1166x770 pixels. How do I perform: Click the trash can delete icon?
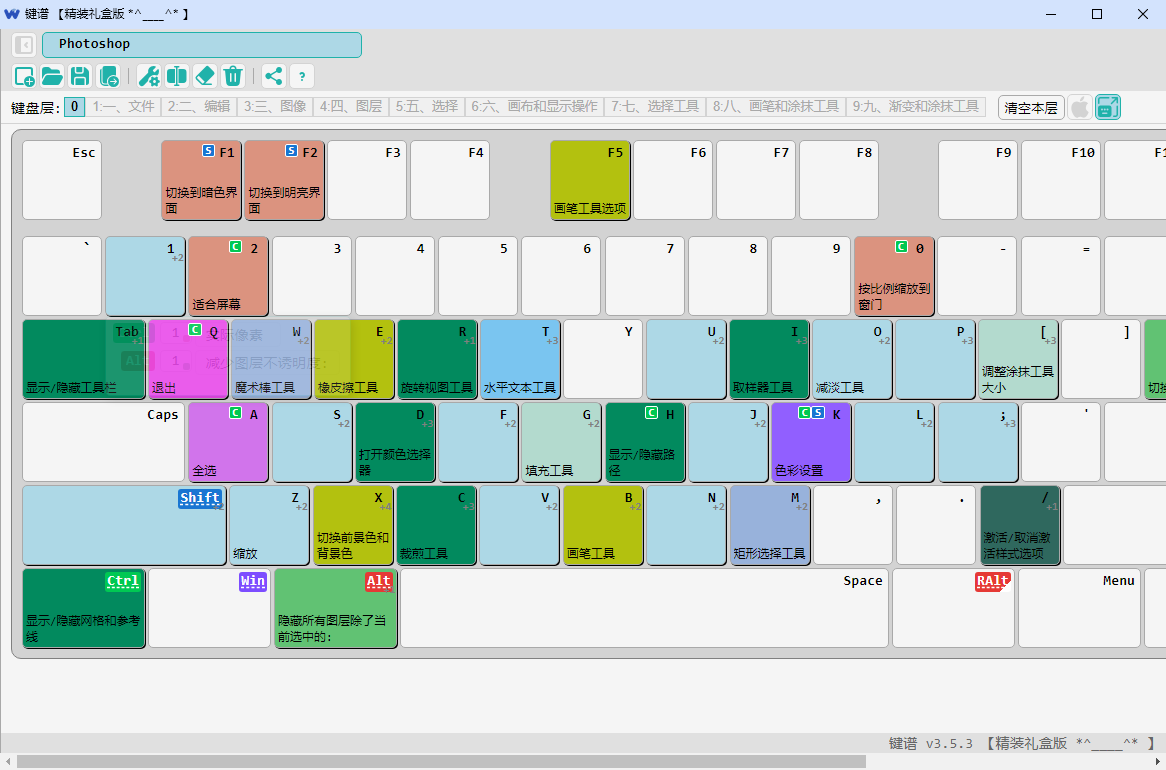click(233, 76)
